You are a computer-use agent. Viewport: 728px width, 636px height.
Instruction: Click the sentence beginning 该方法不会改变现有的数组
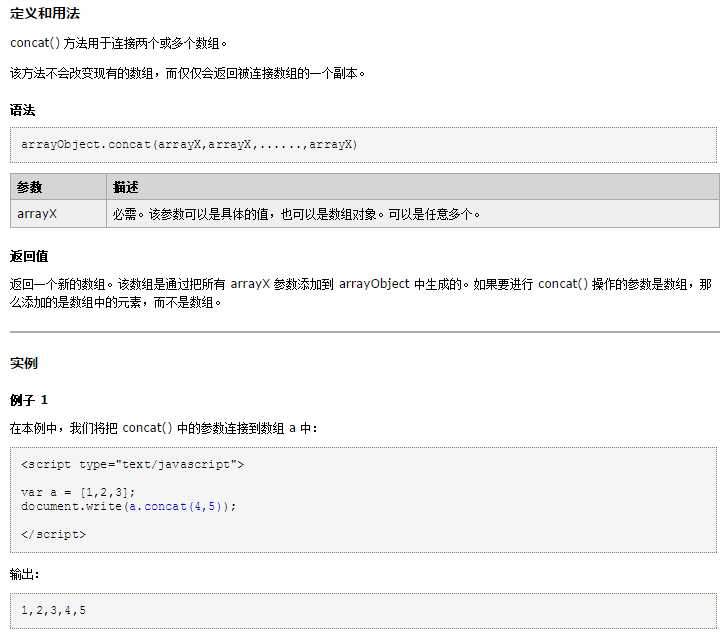[x=188, y=73]
